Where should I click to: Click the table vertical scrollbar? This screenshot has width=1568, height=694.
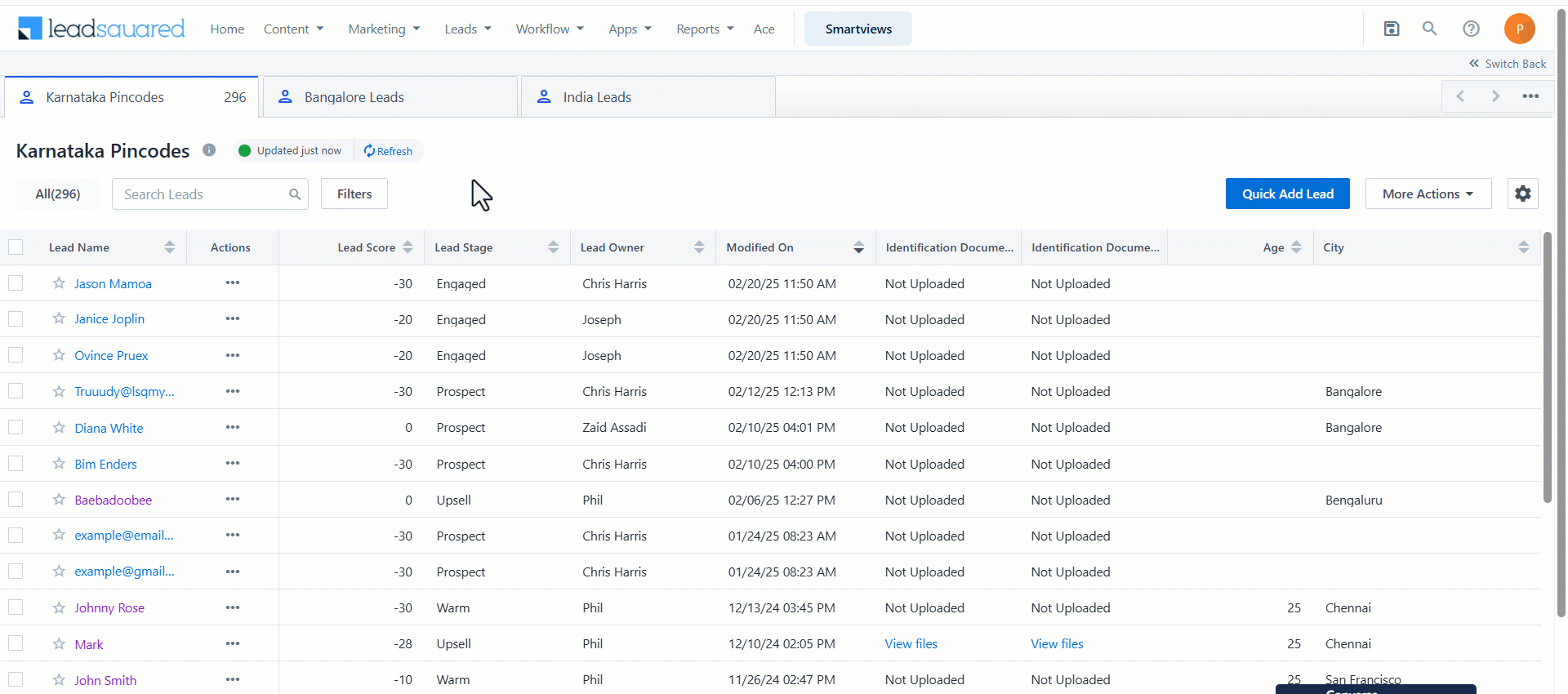pos(1547,367)
